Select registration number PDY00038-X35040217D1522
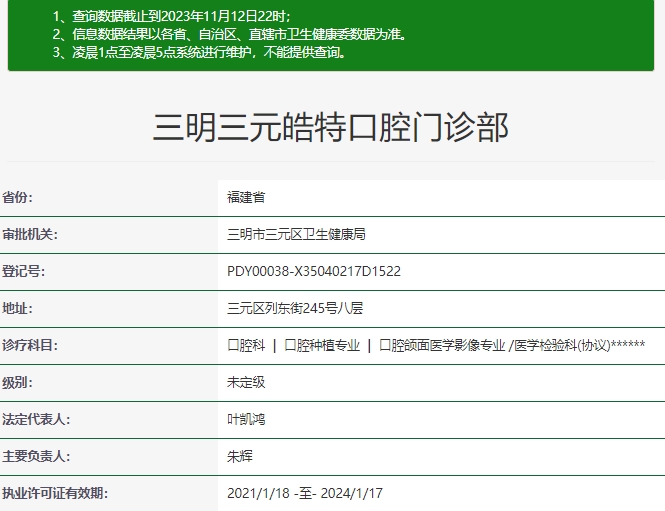This screenshot has height=511, width=665. (314, 271)
